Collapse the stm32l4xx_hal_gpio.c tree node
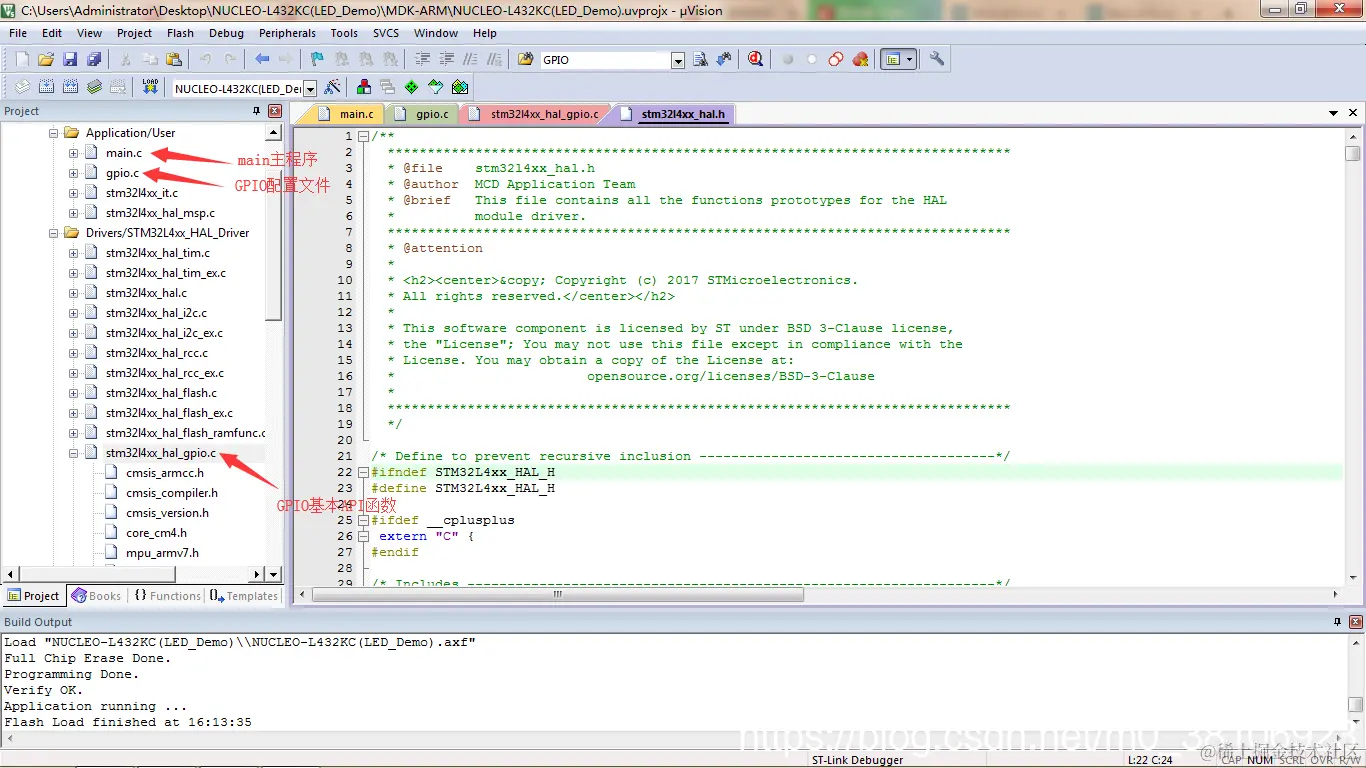Screen dimensions: 1366x768 click(73, 453)
